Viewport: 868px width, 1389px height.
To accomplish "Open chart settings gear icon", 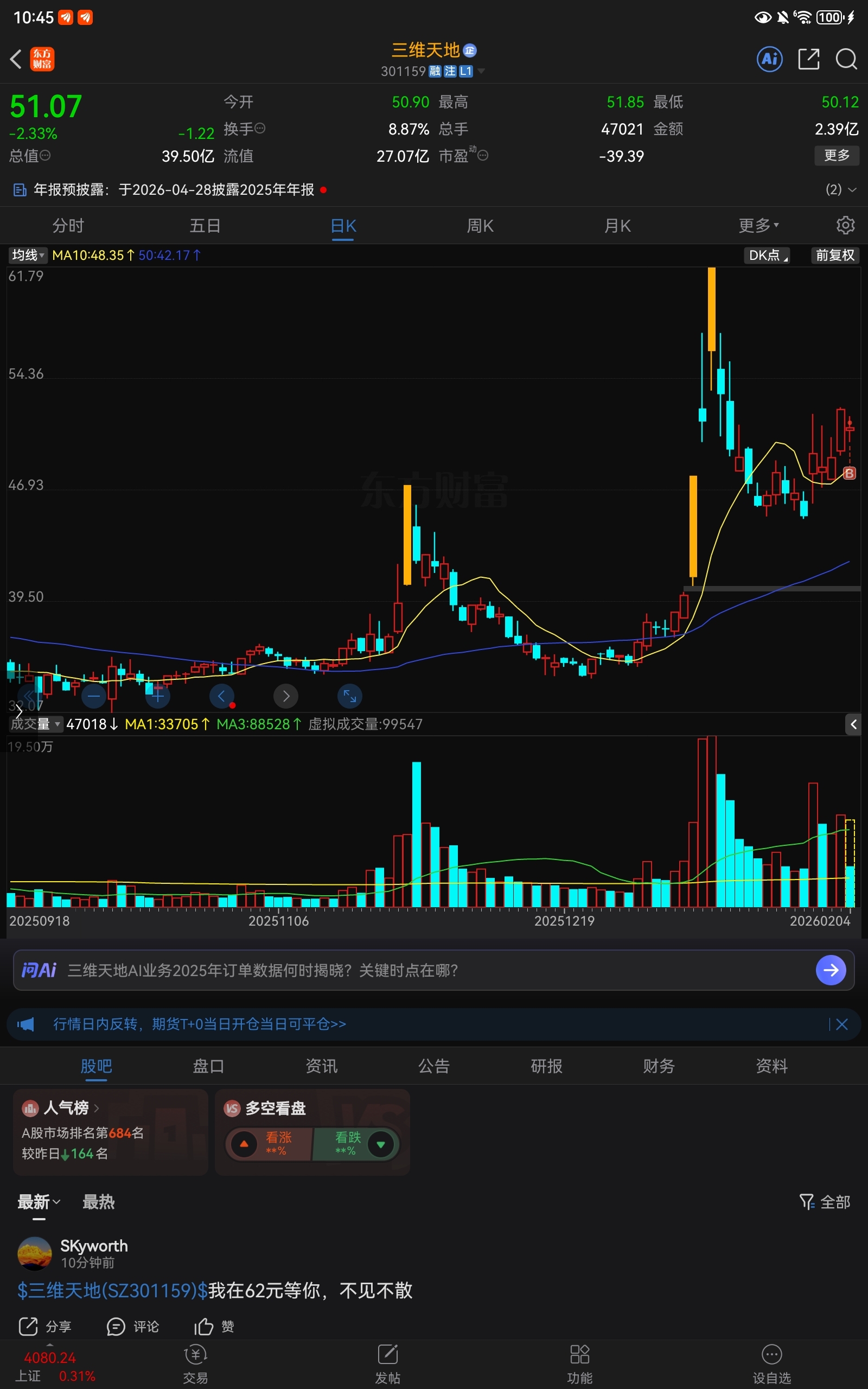I will tap(845, 225).
